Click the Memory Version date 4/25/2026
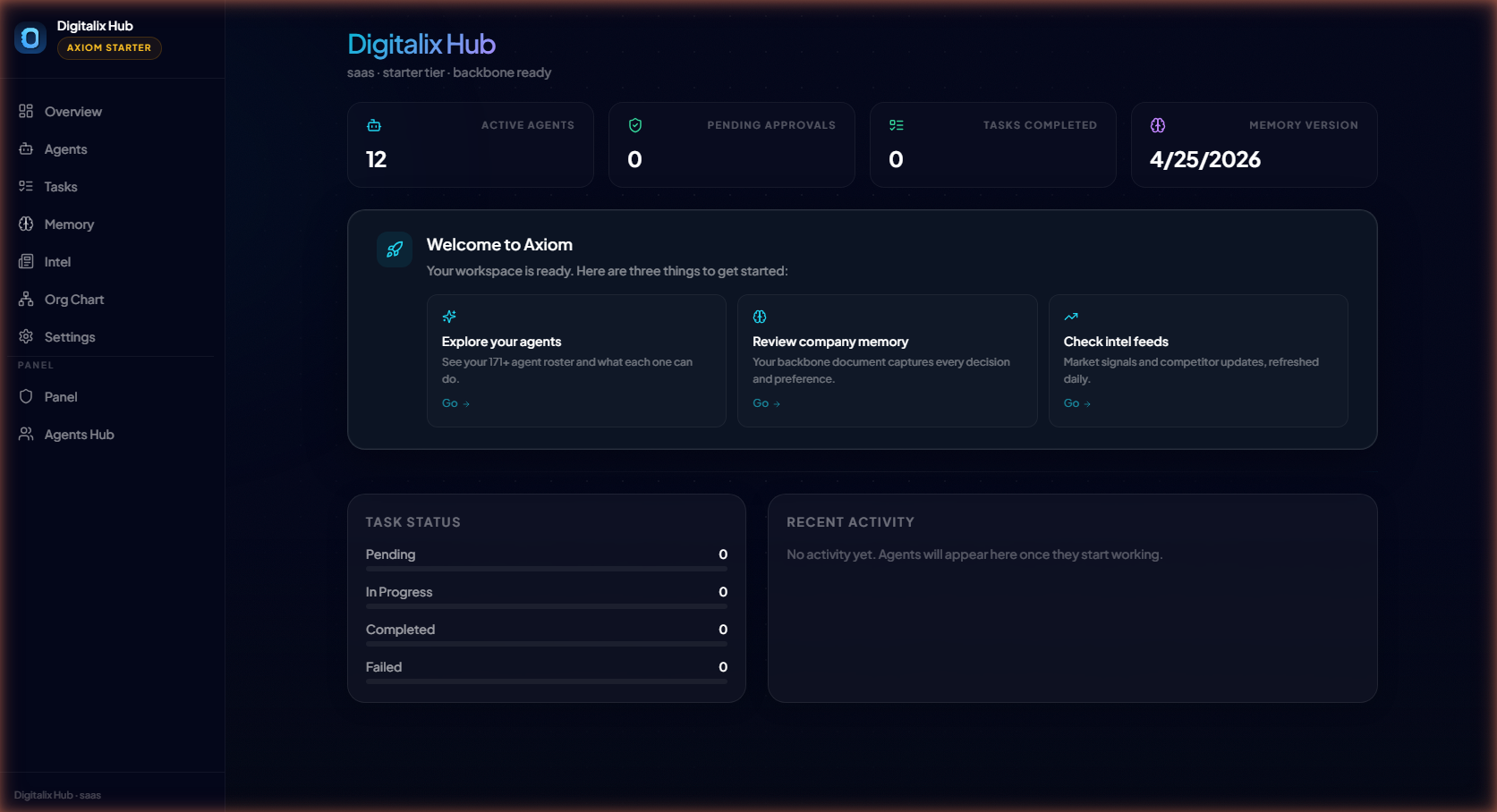Viewport: 1497px width, 812px height. (1205, 159)
